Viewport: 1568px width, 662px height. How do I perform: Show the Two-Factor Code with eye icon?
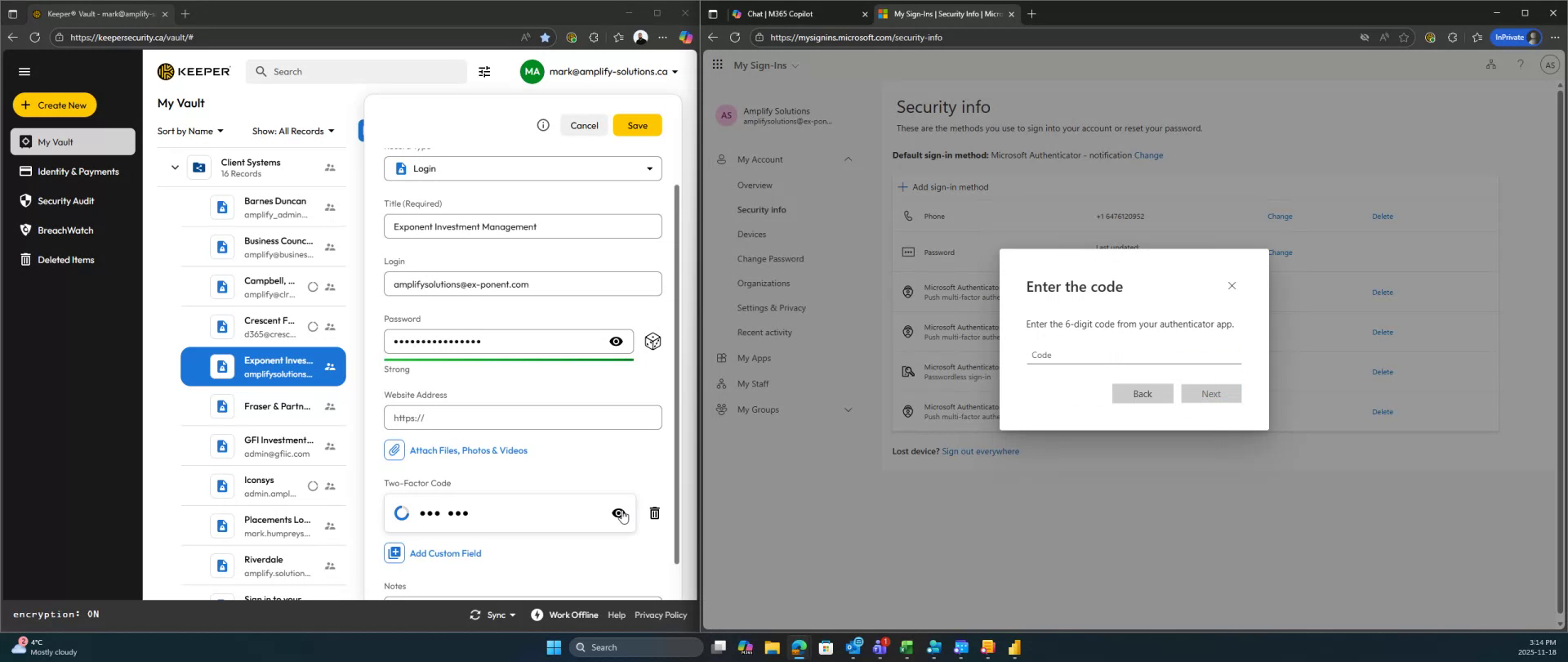(618, 513)
